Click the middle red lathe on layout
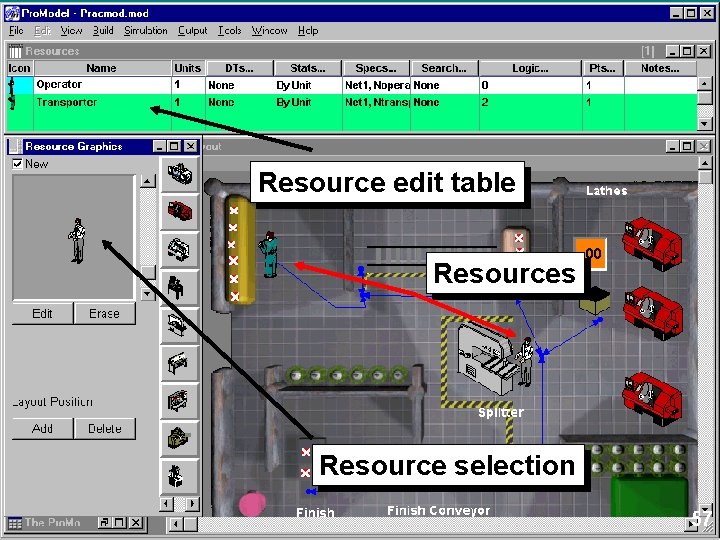Screen dimensions: 720x540 click(x=652, y=313)
